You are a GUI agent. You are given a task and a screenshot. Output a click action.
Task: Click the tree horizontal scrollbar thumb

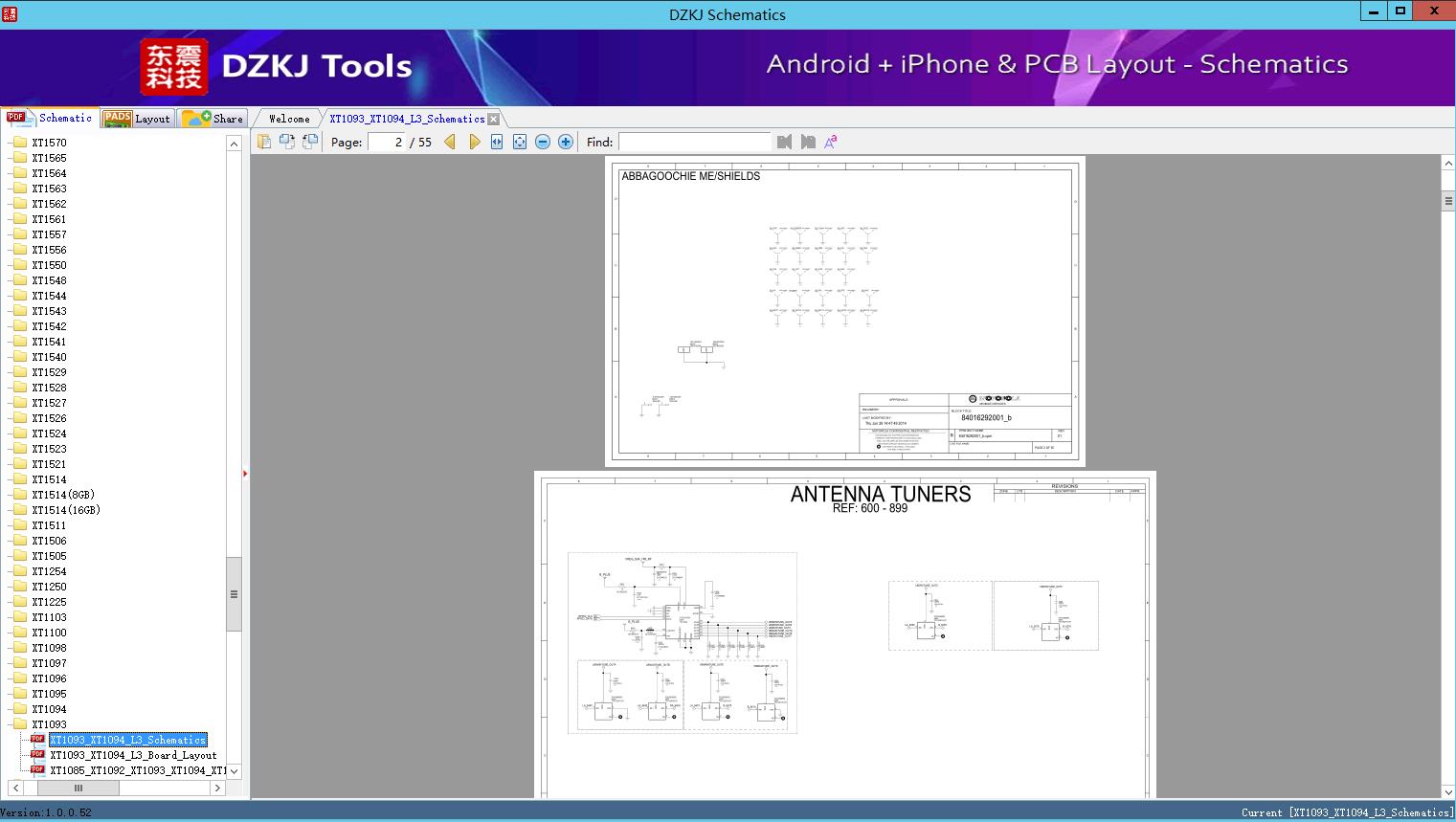pos(78,788)
